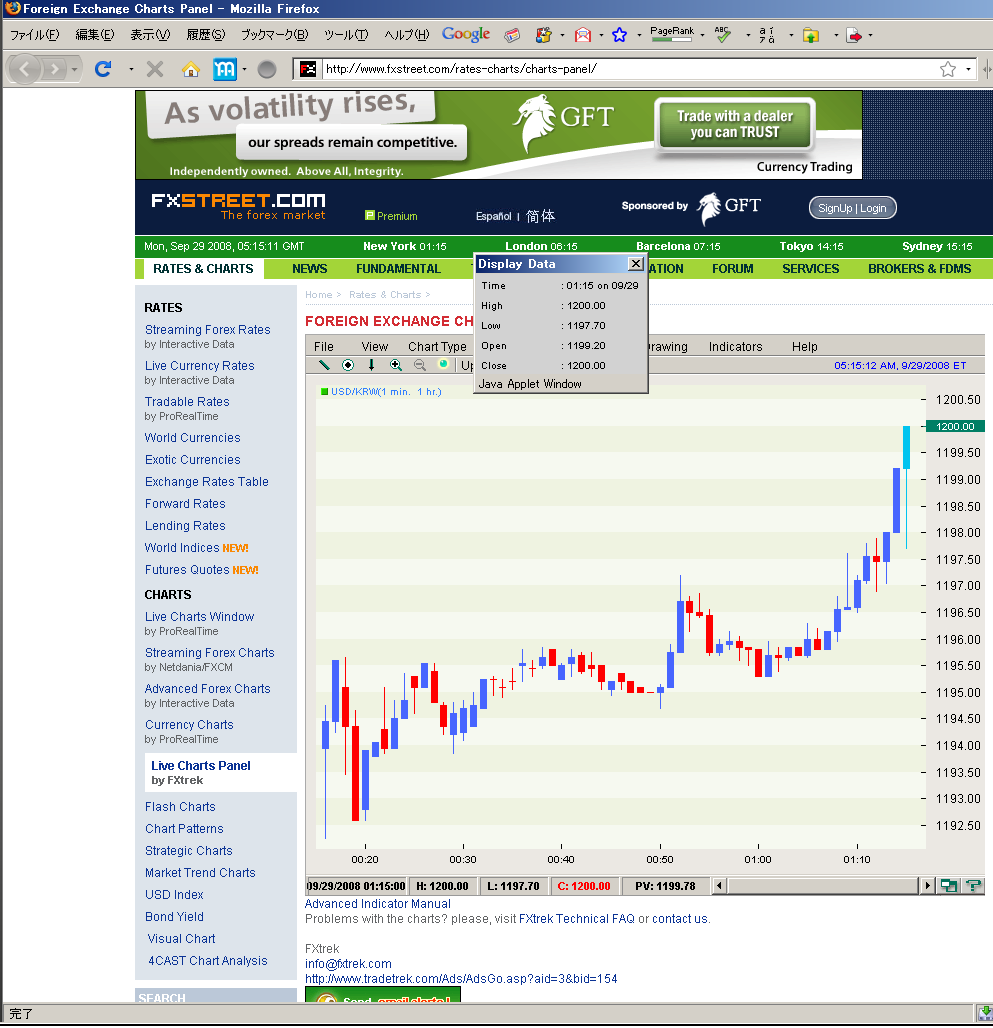993x1028 pixels.
Task: Open the chart applet Help menu
Action: (x=804, y=346)
